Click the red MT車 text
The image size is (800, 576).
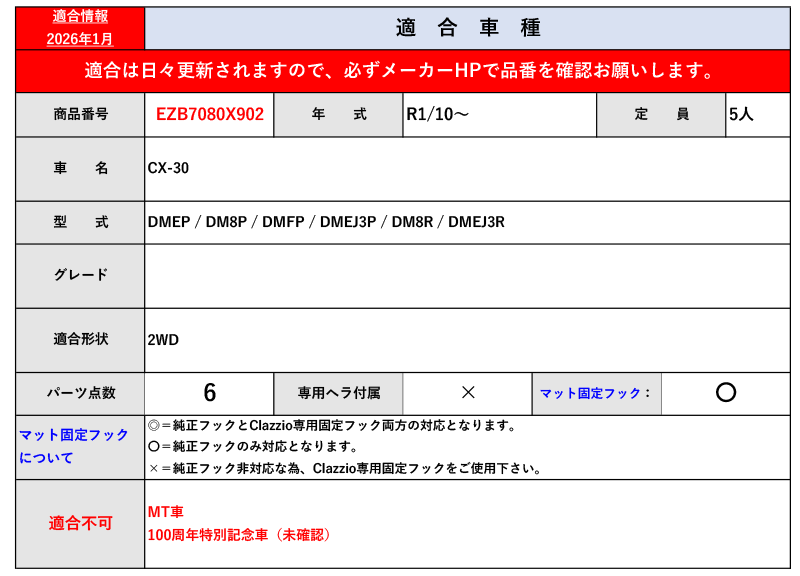coord(166,511)
